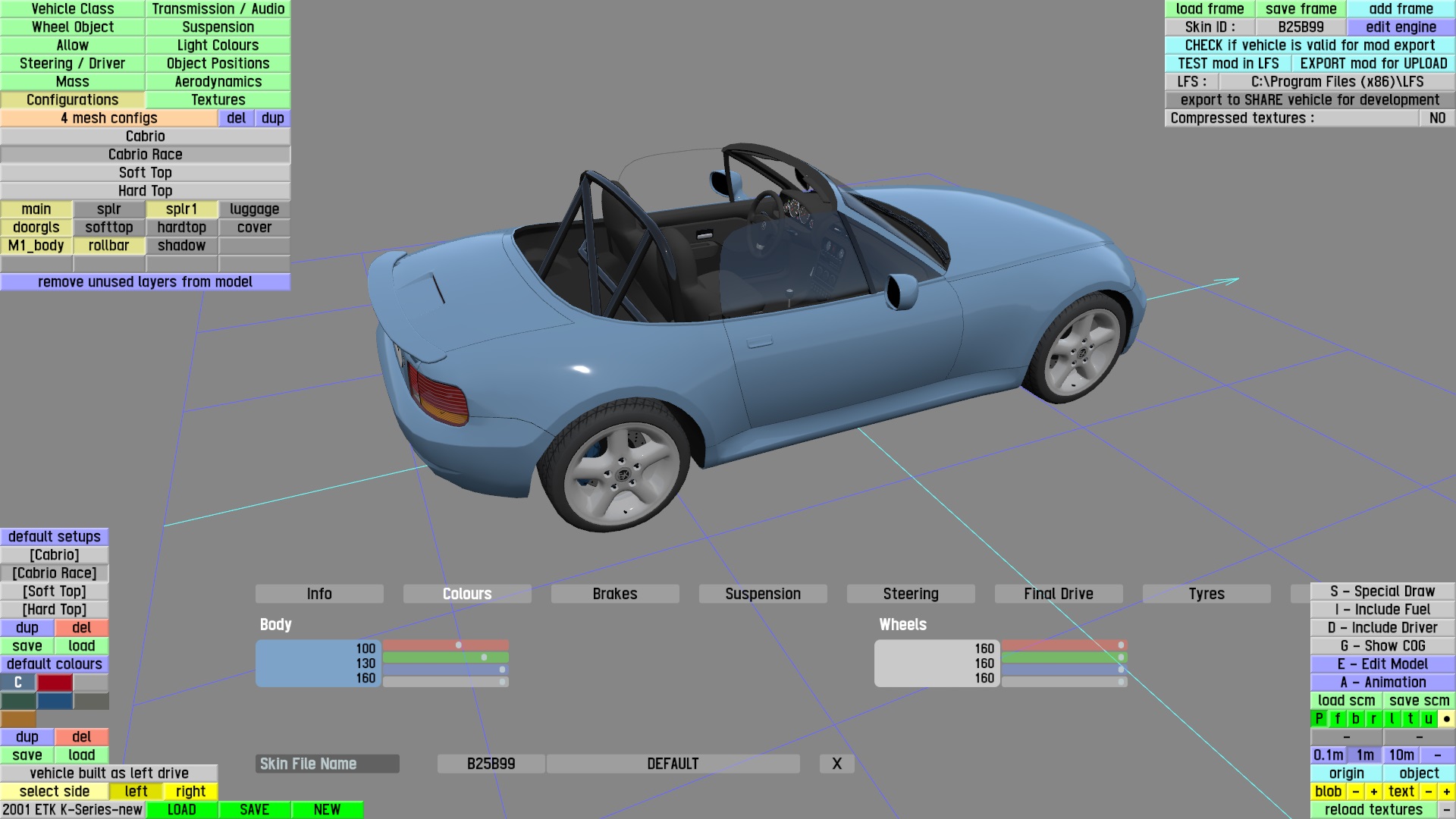
Task: Toggle G - Show COG option
Action: (x=1382, y=645)
